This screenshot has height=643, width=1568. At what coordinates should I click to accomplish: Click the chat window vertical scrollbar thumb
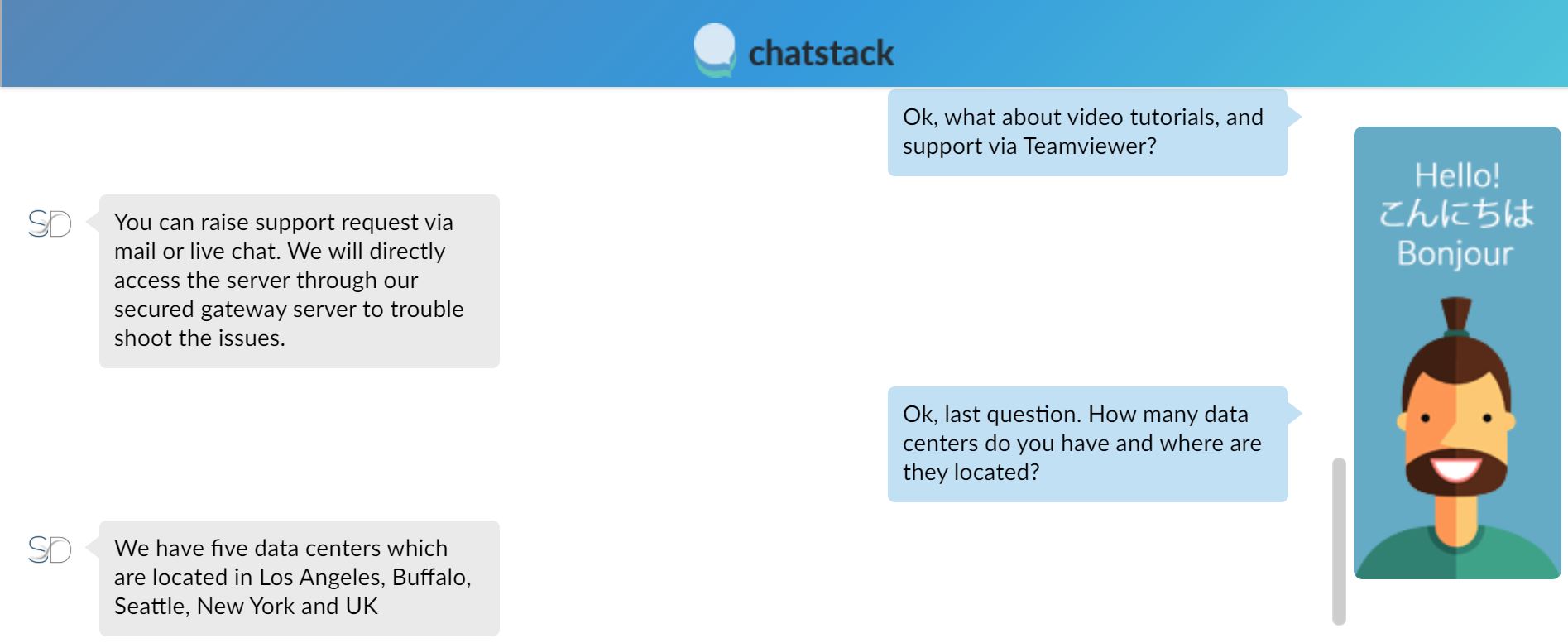tap(1339, 541)
